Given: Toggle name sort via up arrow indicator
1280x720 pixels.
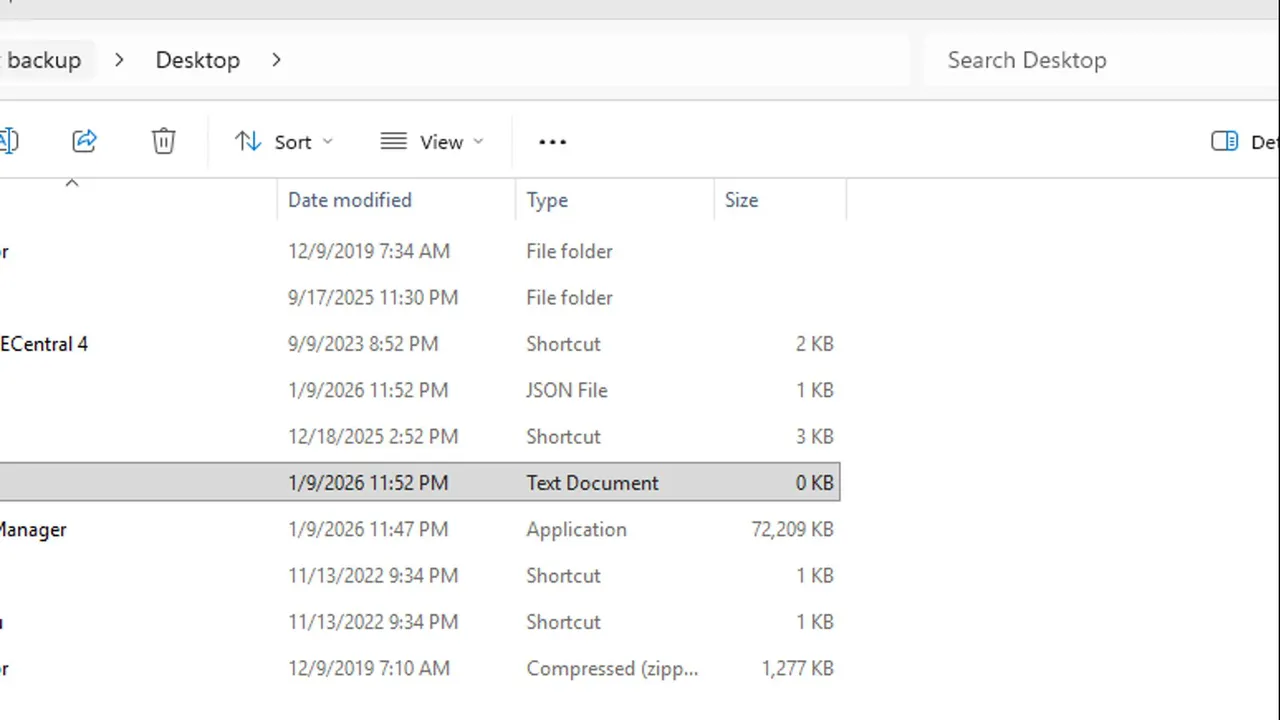Looking at the screenshot, I should tap(72, 184).
